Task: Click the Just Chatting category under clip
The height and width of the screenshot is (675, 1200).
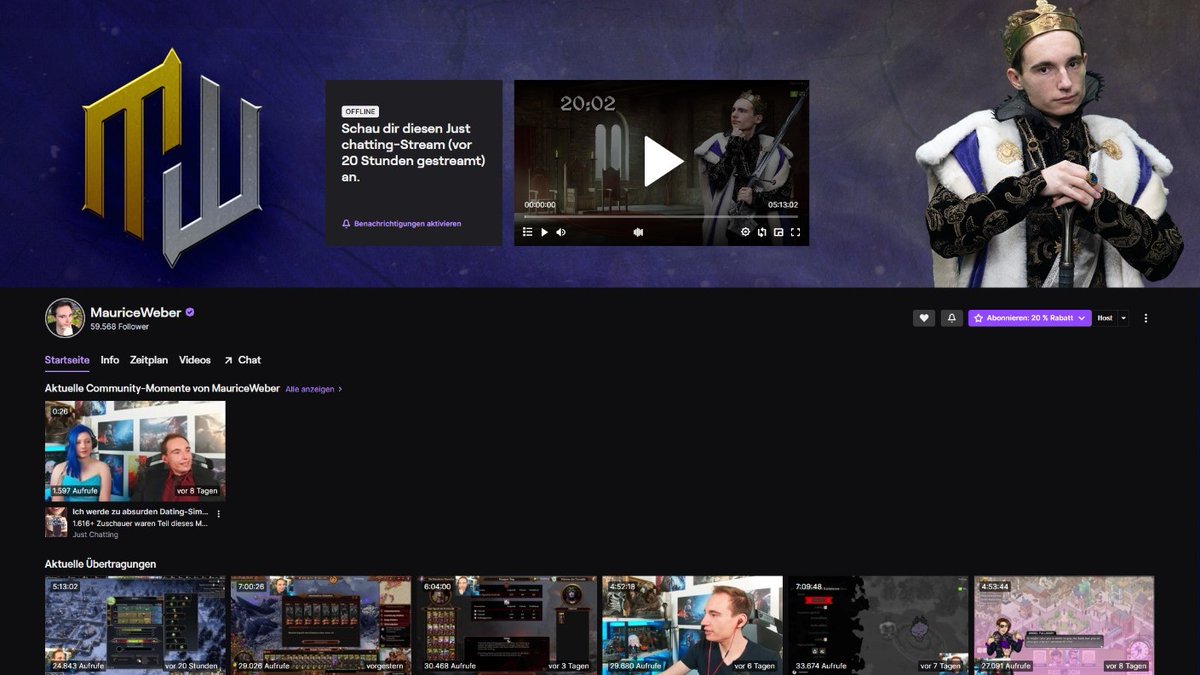Action: coord(95,535)
